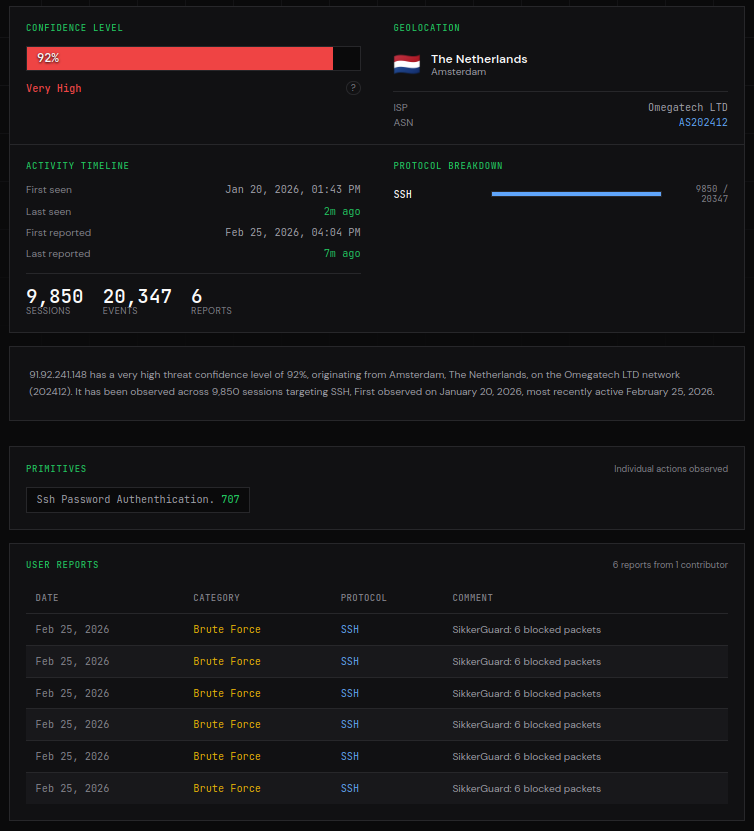Click the 'Omegatech LTD' ISP value

click(x=688, y=108)
